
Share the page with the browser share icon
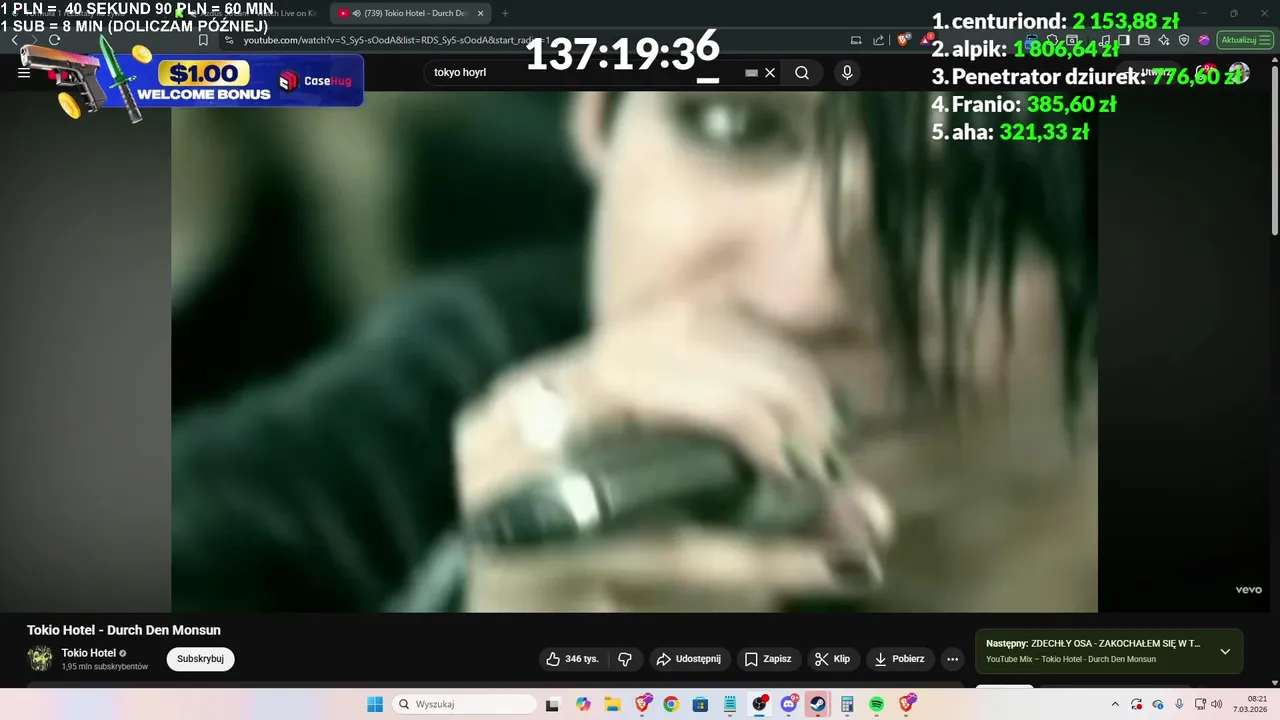878,40
